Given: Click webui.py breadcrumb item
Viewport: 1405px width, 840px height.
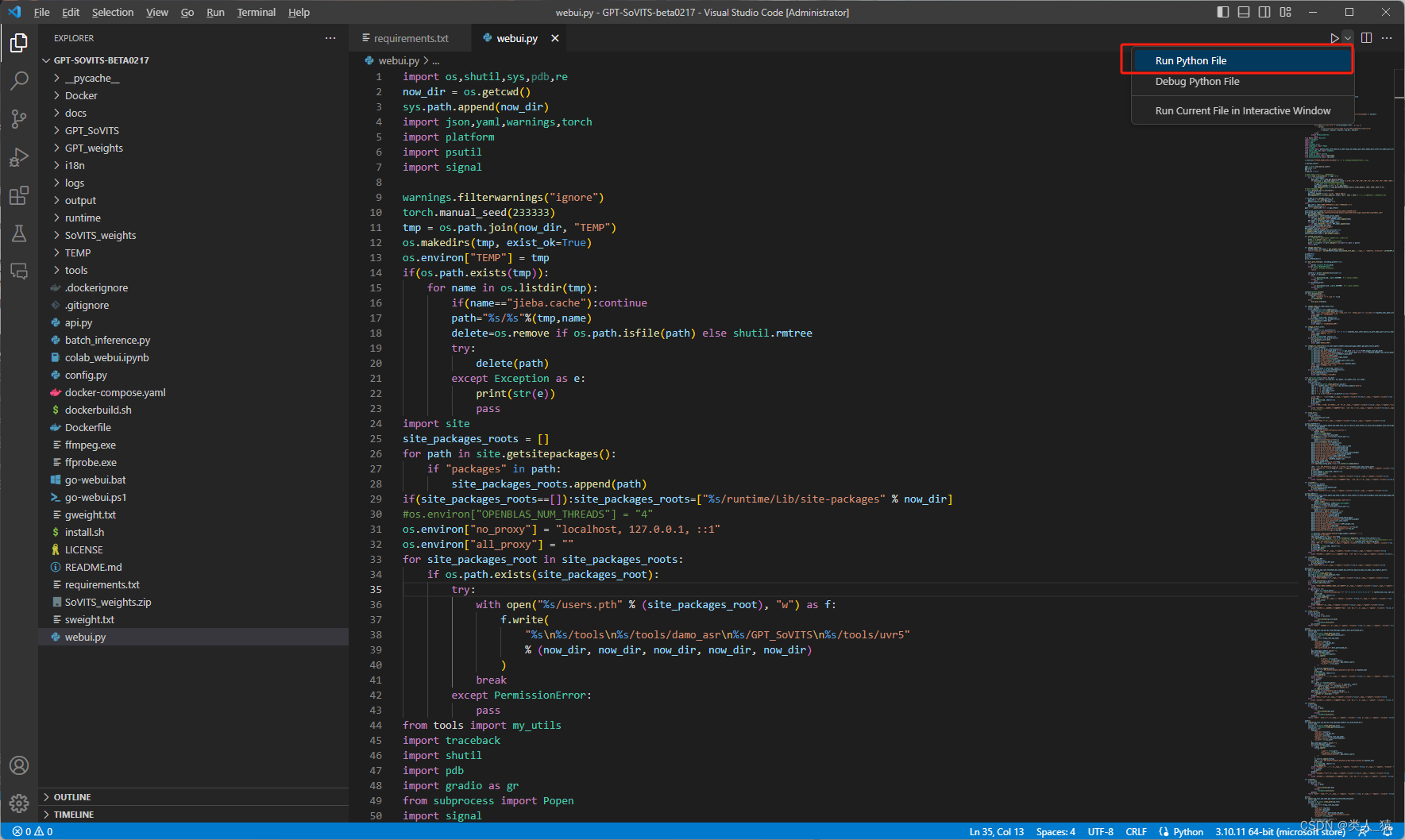Looking at the screenshot, I should point(392,60).
